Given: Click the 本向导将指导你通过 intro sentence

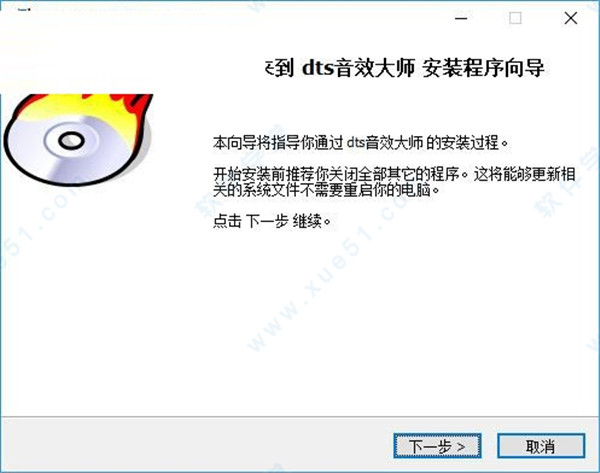Looking at the screenshot, I should (x=360, y=143).
